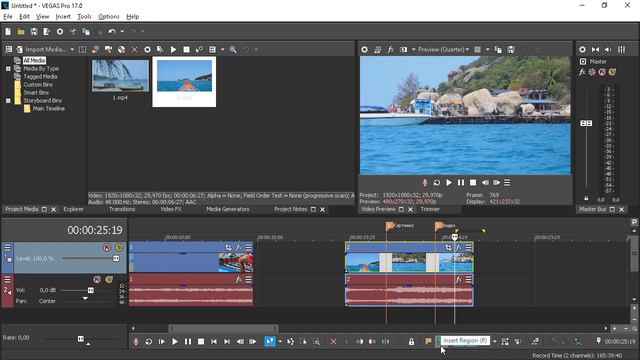Screen dimensions: 640x360
Task: Open Project Properties gear in main toolbar
Action: click(60, 31)
